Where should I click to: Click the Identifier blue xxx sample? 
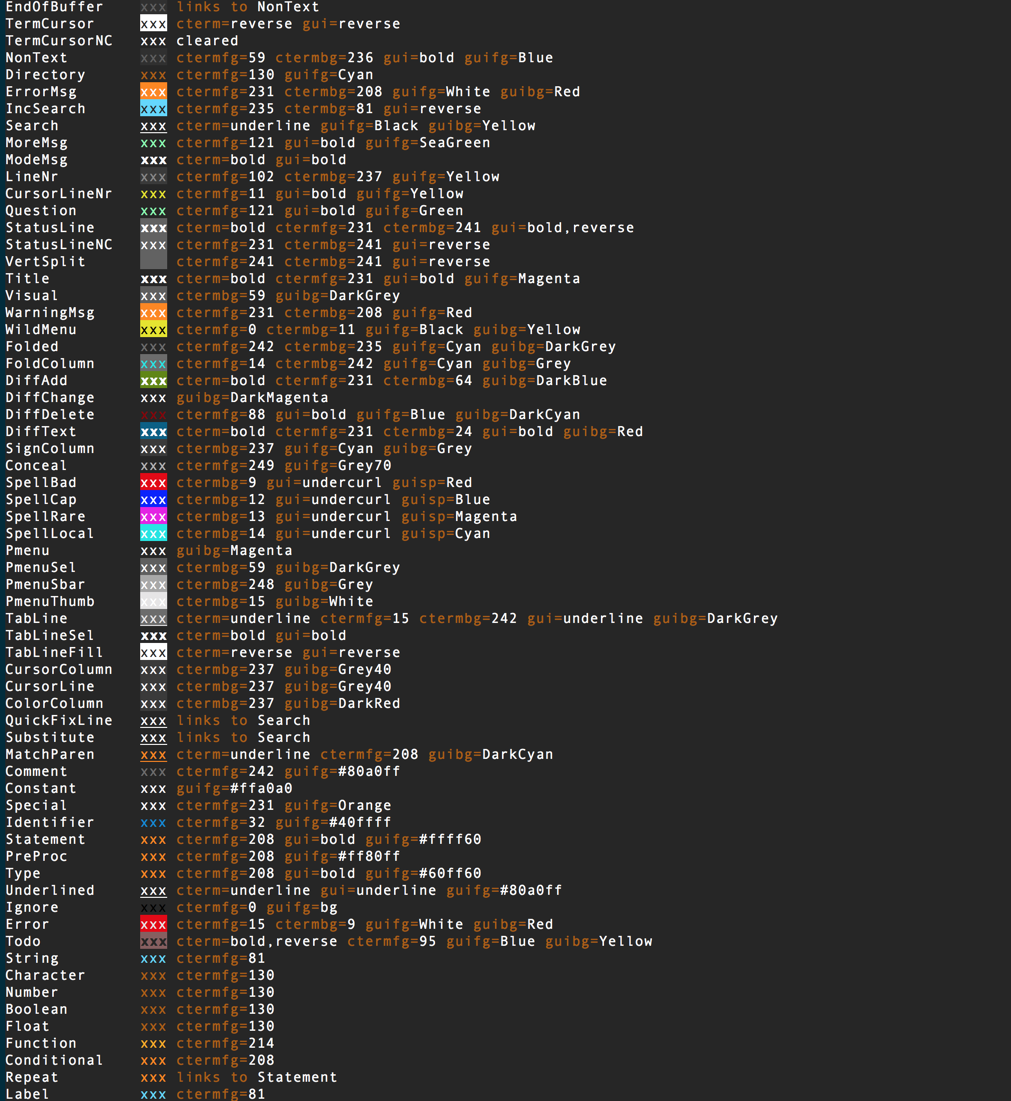(154, 822)
